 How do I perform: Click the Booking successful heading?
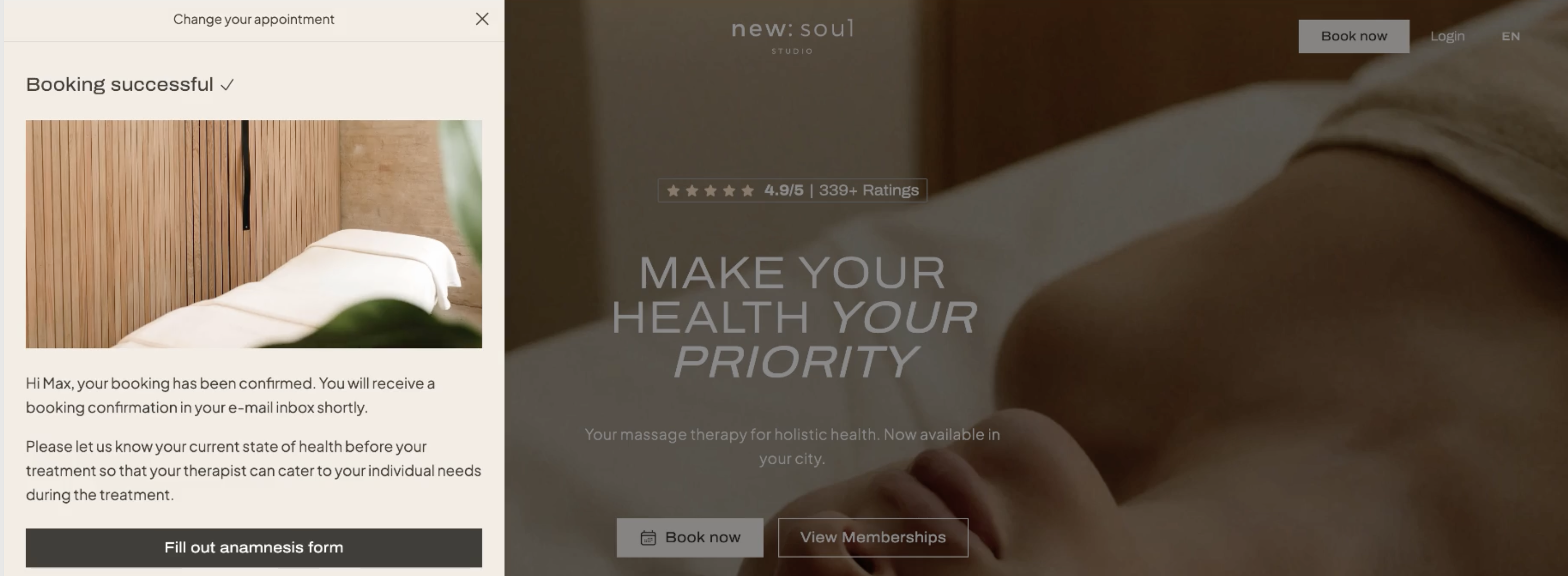click(119, 84)
